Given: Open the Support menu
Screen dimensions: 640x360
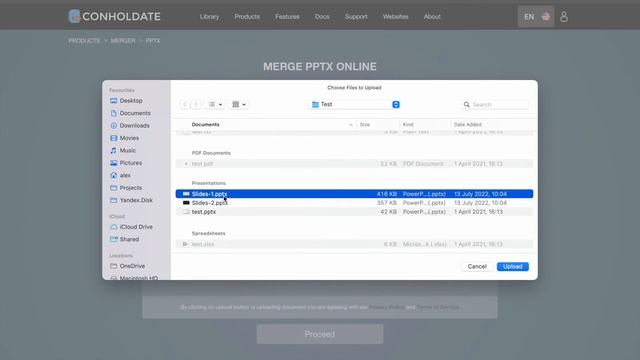Looking at the screenshot, I should tap(356, 17).
